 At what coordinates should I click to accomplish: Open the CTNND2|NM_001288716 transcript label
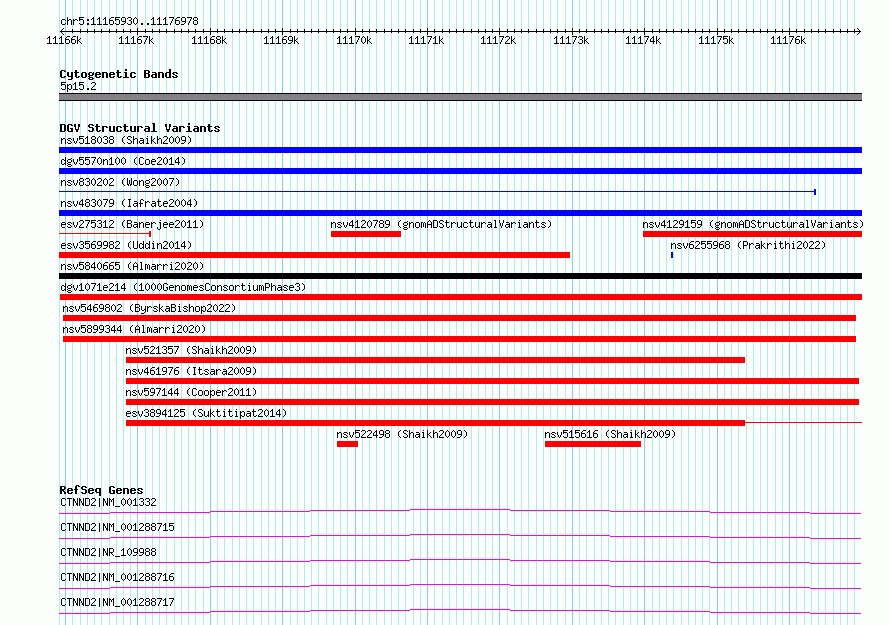117,577
